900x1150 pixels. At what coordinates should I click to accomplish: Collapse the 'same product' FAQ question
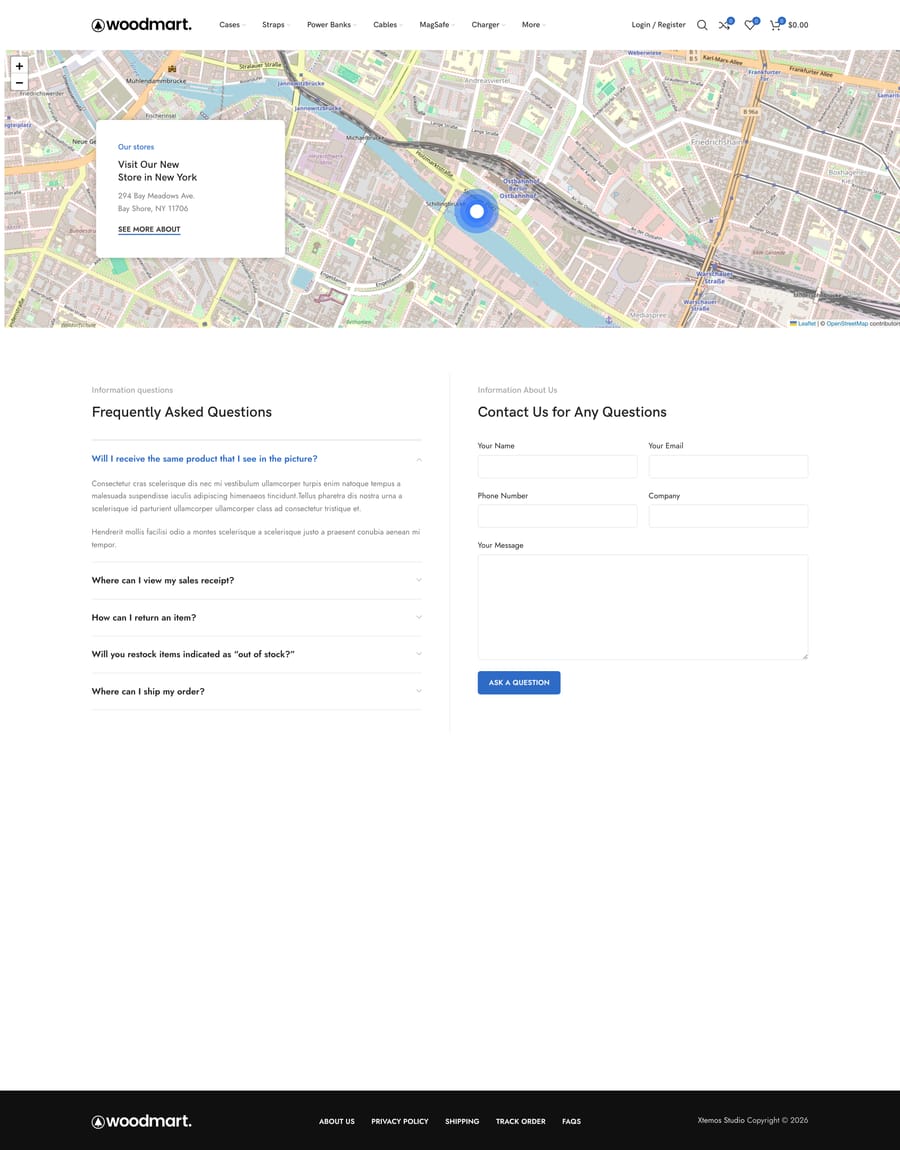click(257, 459)
